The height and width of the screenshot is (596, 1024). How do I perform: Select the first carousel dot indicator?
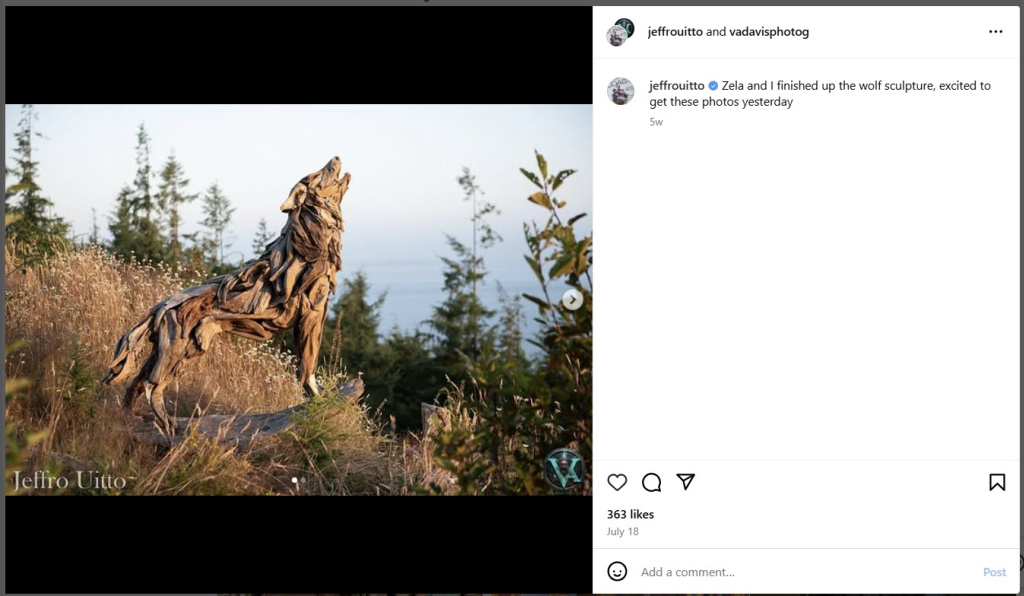(294, 480)
